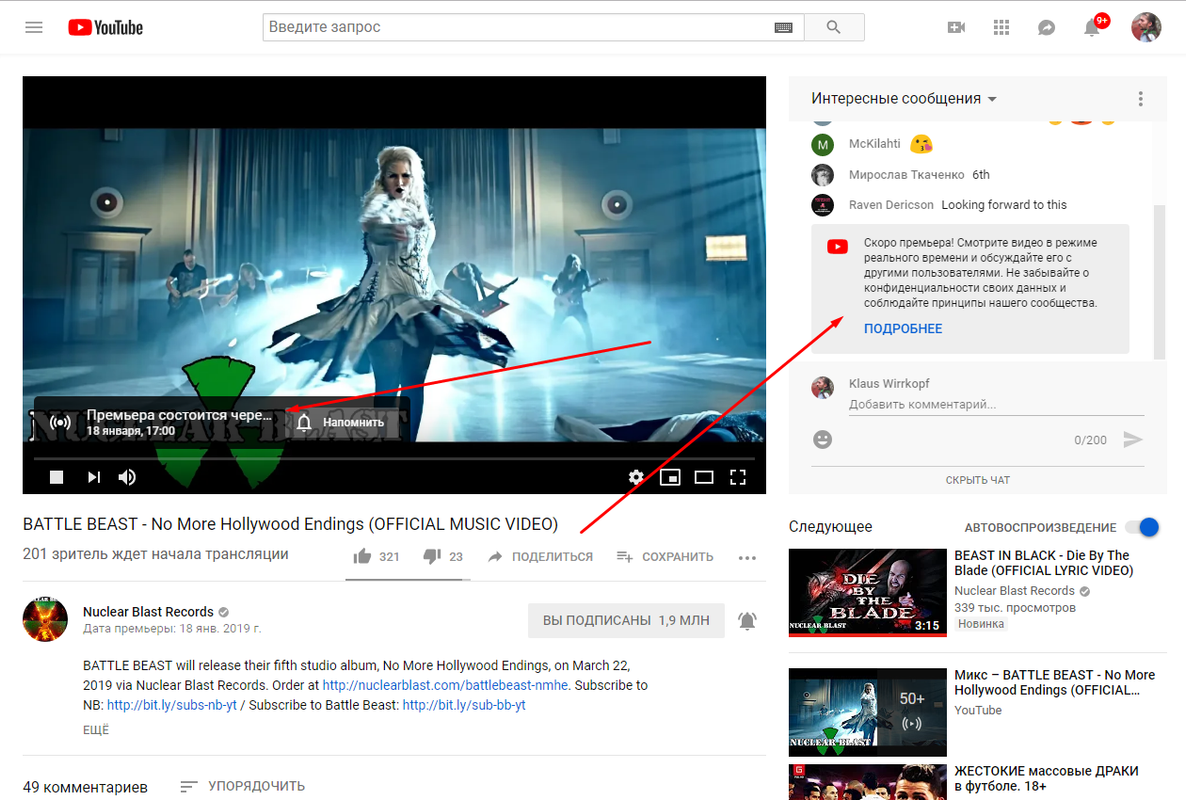Expand the chat filter dropdown "Интересные сообщения"
This screenshot has height=800, width=1186.
[x=904, y=99]
